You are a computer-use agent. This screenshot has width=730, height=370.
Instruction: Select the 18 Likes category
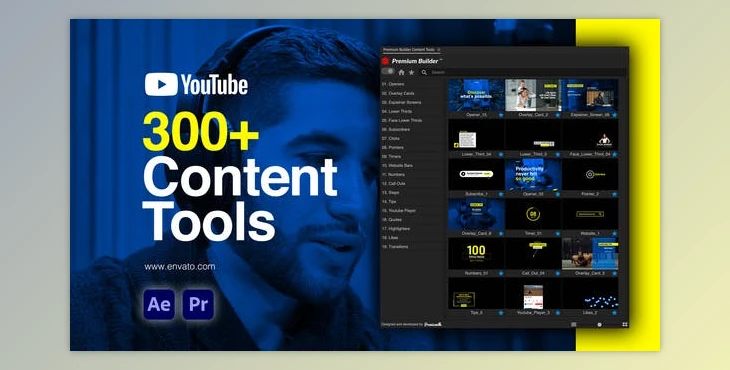click(x=390, y=238)
